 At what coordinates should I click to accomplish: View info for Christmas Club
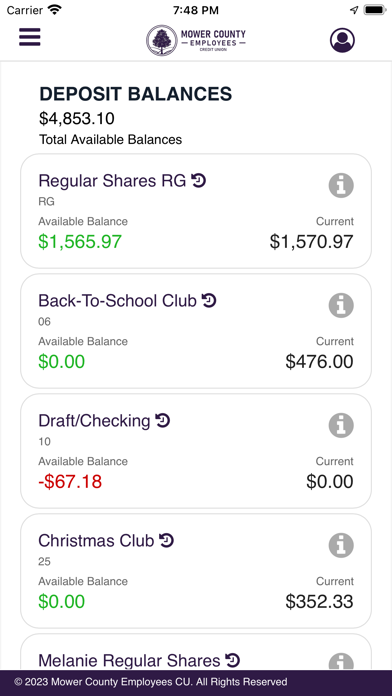point(341,545)
